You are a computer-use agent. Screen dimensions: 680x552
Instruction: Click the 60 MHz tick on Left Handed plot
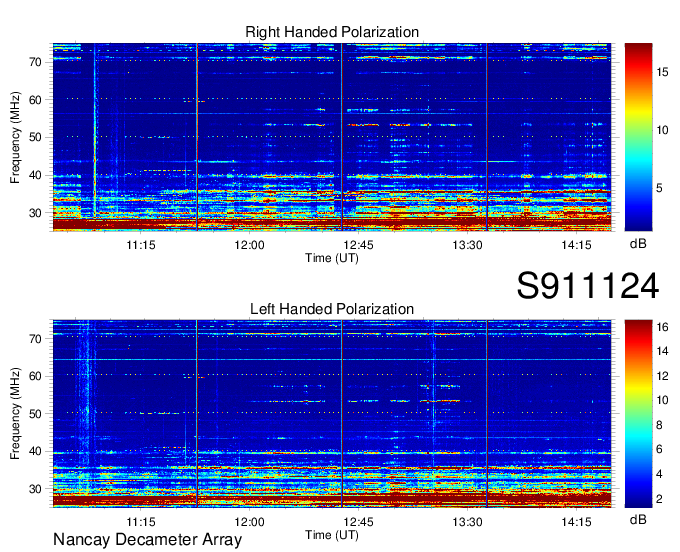35,376
